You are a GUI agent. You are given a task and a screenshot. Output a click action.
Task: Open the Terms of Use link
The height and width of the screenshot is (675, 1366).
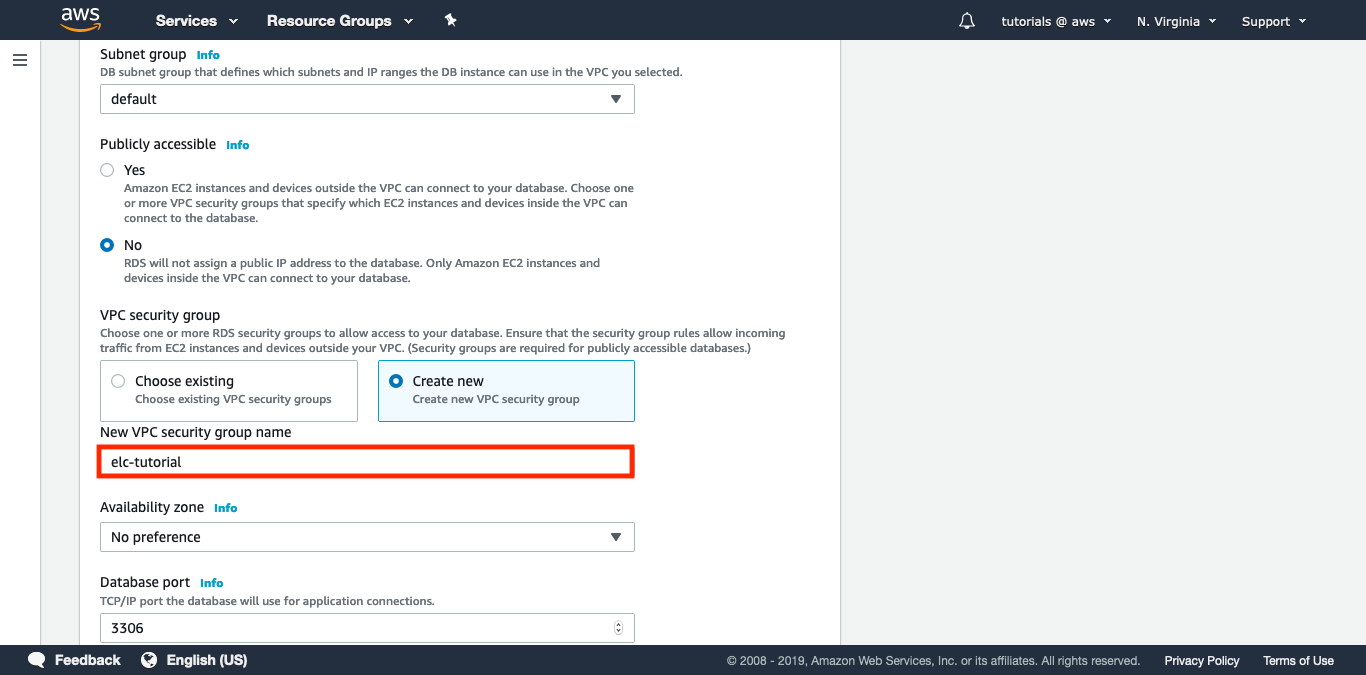[x=1298, y=661]
